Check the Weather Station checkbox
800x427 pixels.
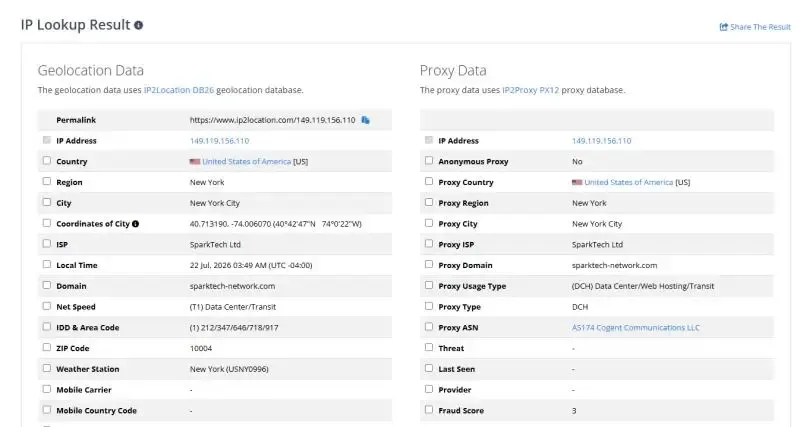47,368
